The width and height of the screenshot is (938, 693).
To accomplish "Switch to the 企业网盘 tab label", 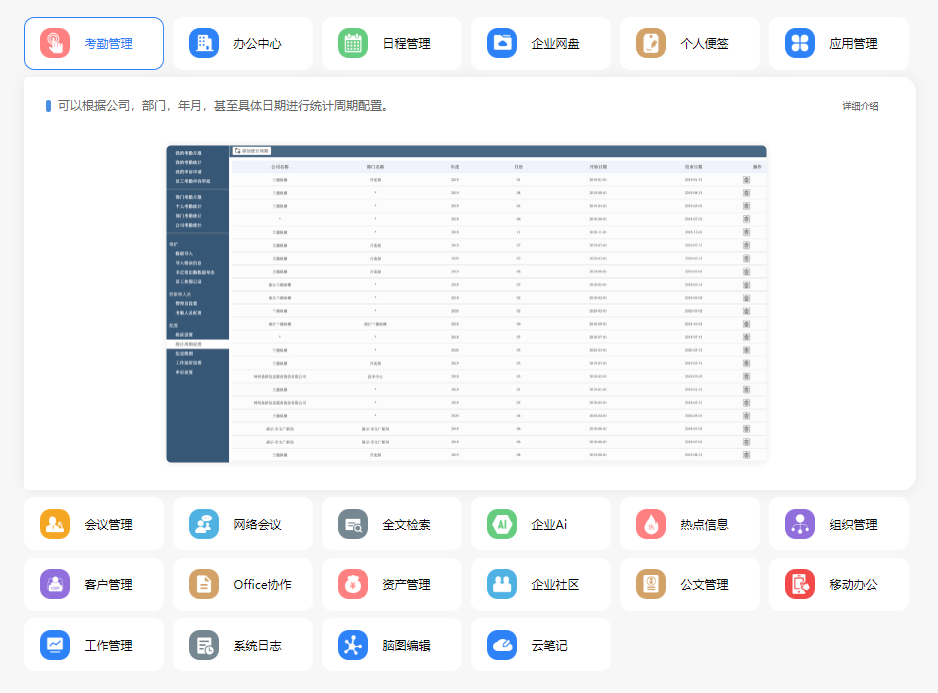I will [555, 44].
